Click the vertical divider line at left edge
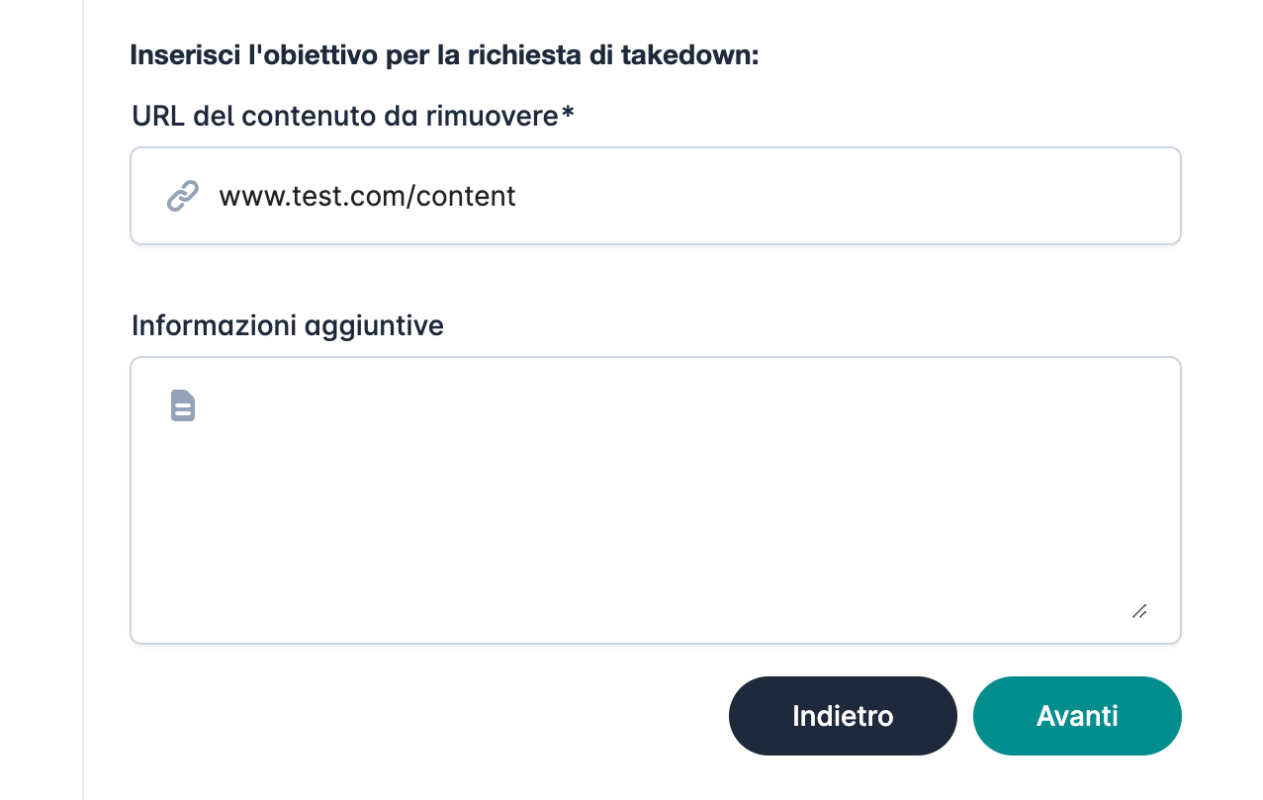 point(83,400)
